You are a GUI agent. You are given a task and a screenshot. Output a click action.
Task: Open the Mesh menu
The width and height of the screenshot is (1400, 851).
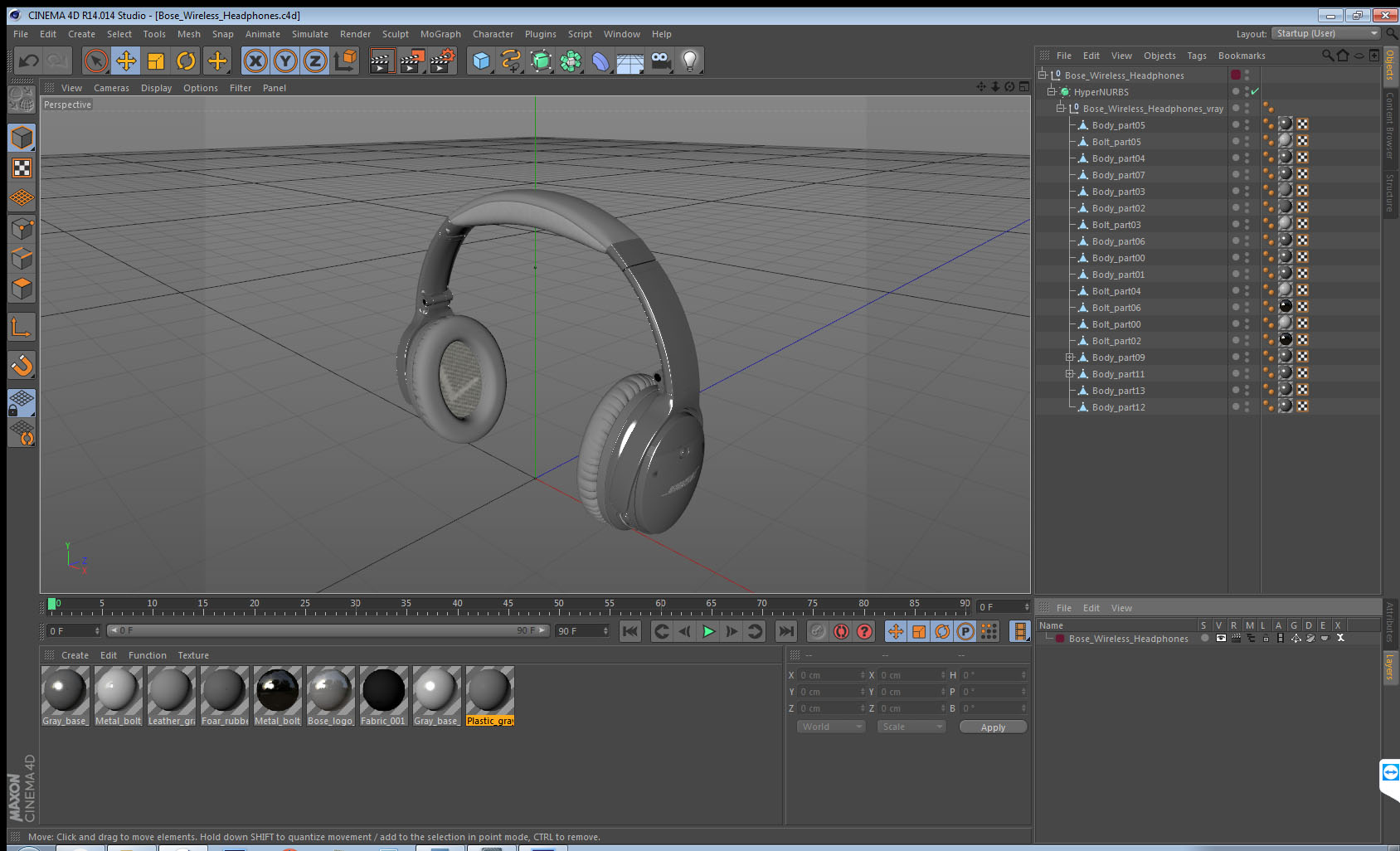tap(189, 34)
